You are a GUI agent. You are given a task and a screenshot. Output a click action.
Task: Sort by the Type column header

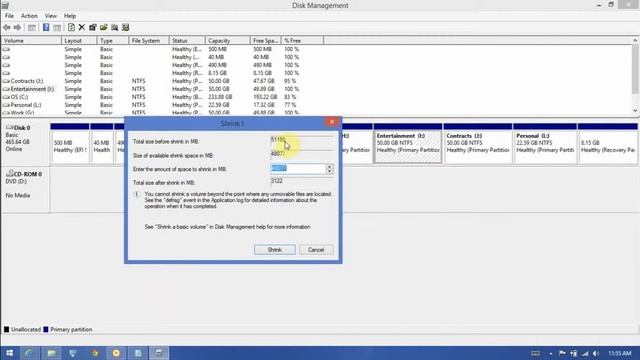[x=113, y=41]
